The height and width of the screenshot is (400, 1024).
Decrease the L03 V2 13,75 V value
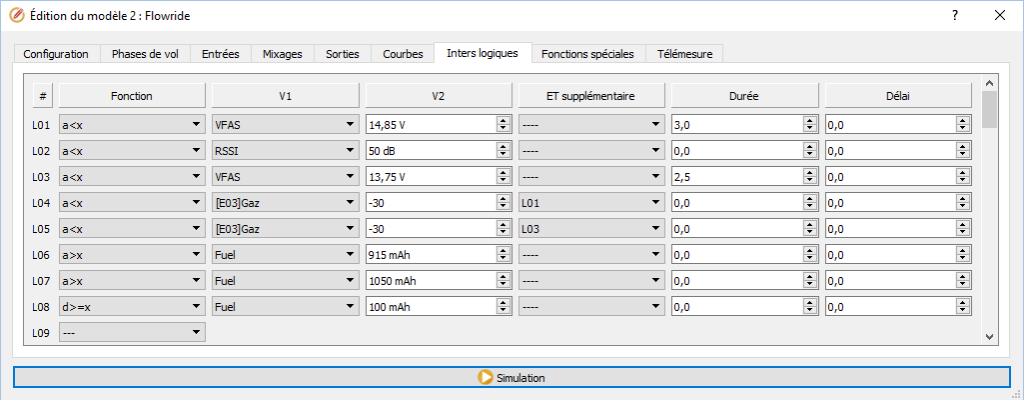[503, 181]
